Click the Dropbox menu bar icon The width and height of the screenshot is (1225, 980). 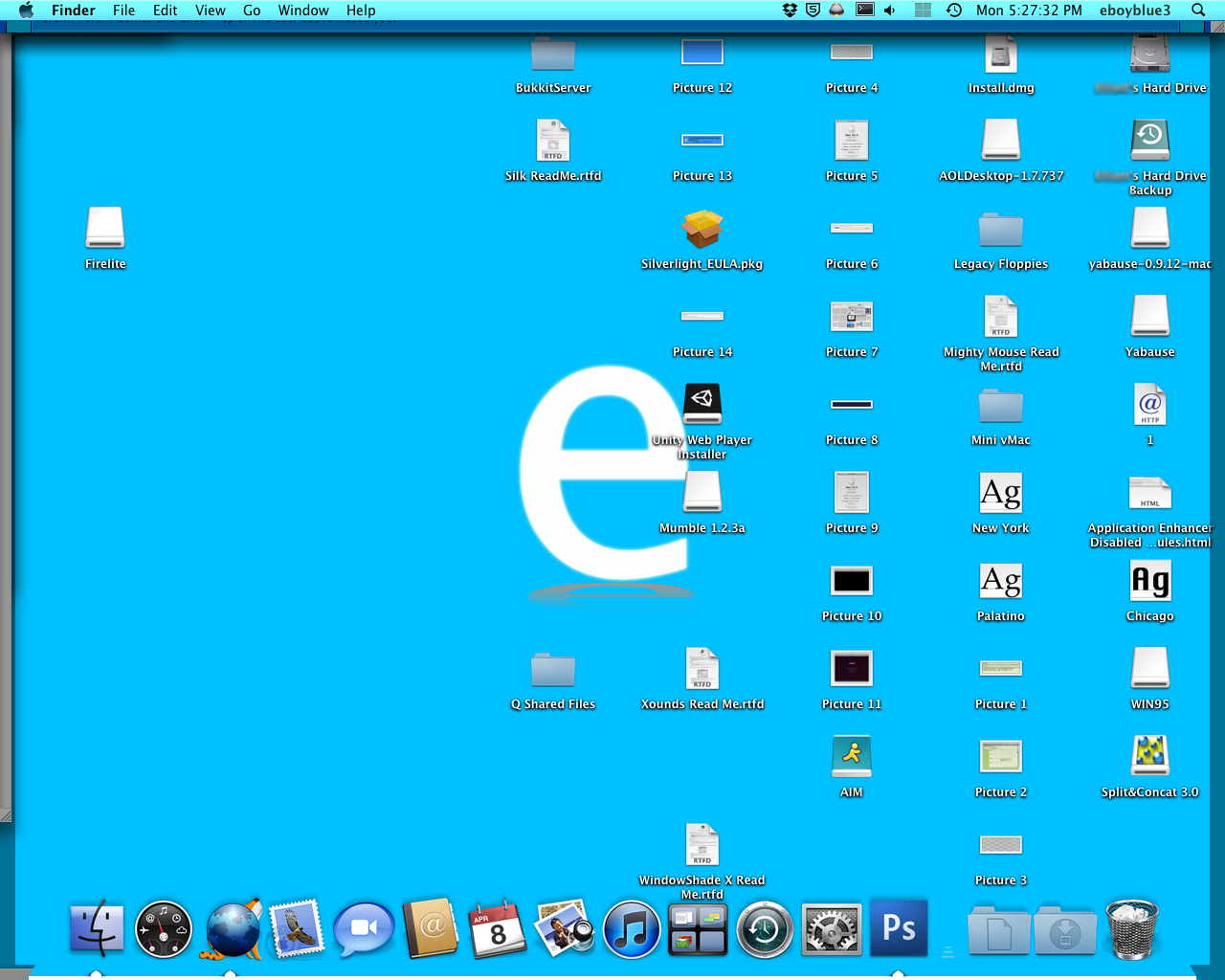point(790,11)
